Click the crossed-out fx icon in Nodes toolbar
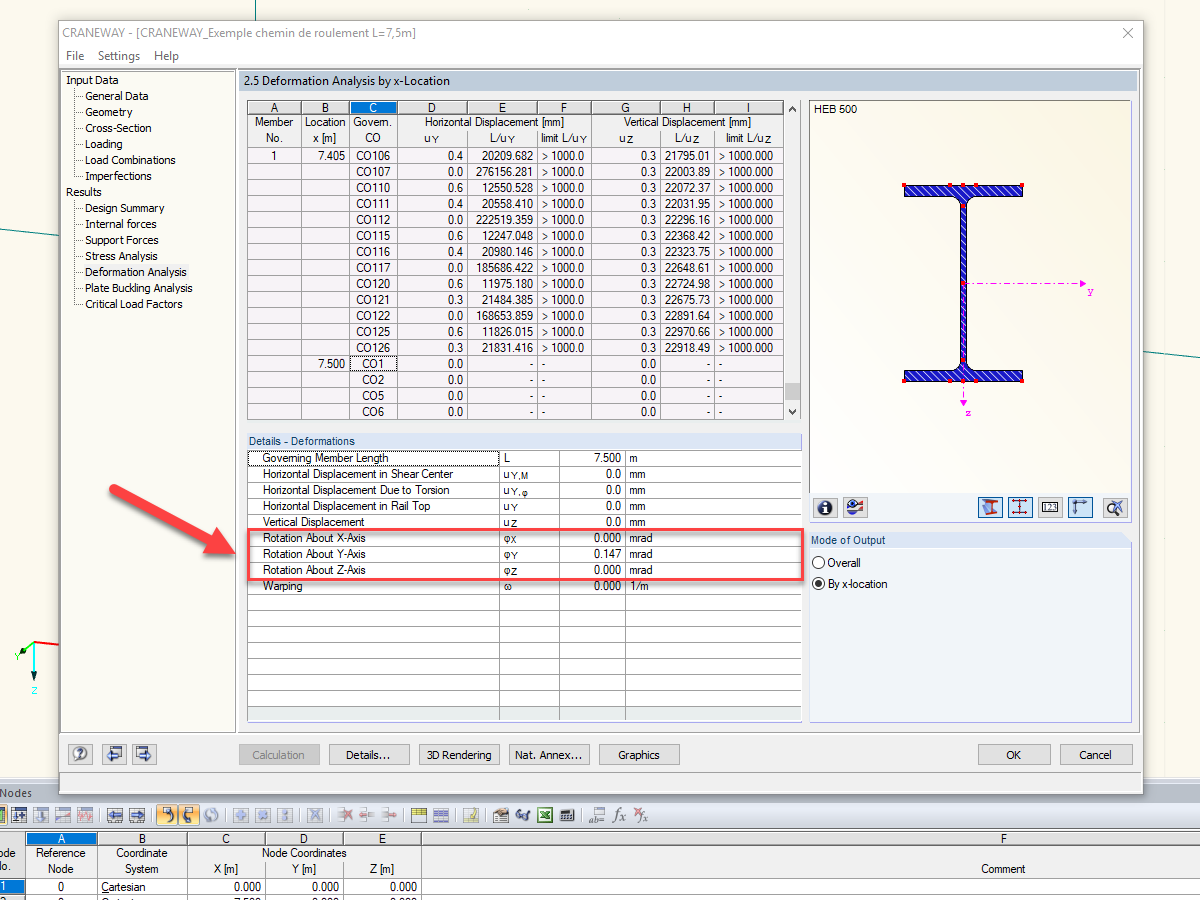 (x=641, y=815)
